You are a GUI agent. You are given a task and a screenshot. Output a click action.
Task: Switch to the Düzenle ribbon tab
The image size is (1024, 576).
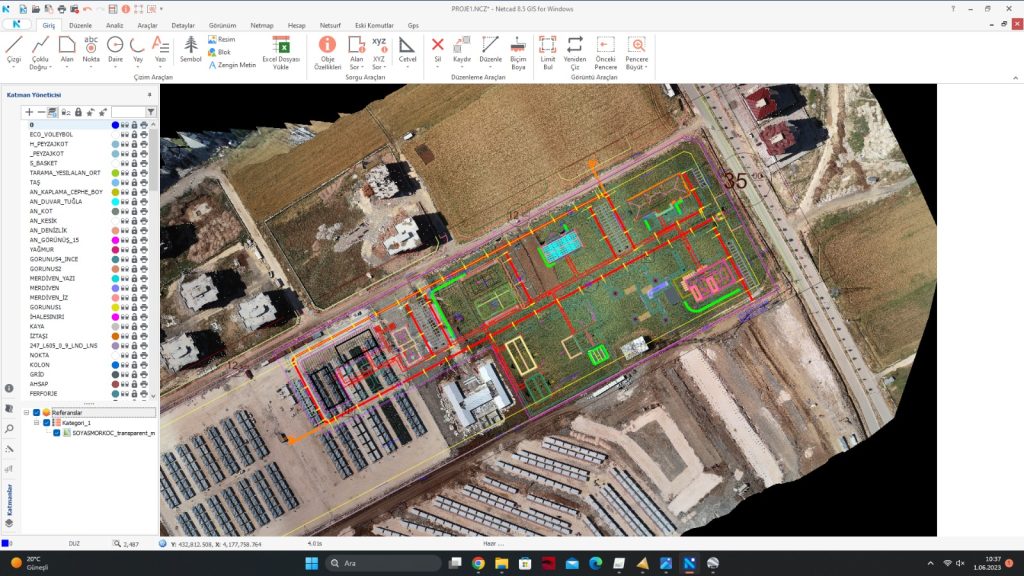(x=80, y=25)
